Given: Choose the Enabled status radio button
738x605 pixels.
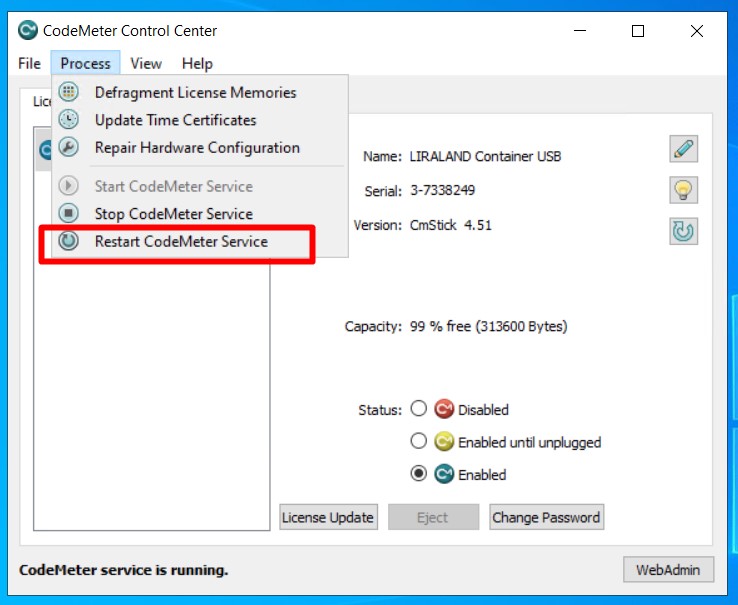Looking at the screenshot, I should 419,474.
